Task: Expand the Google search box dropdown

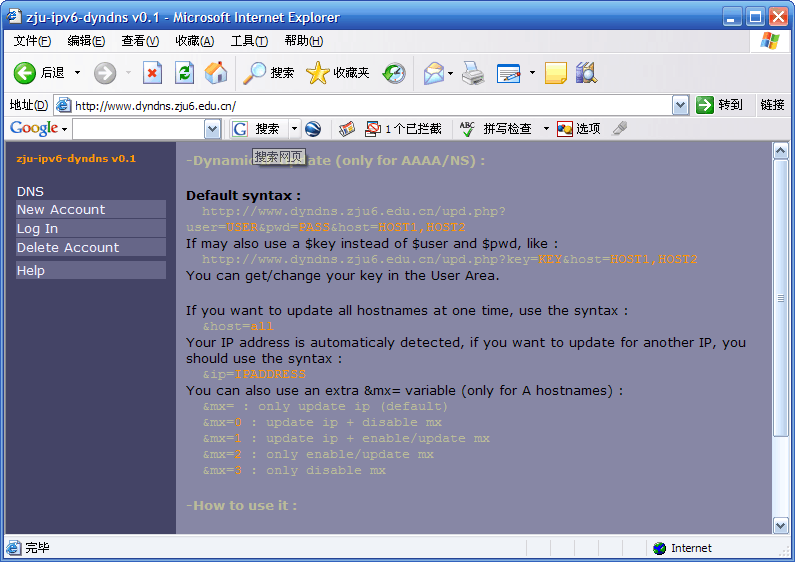Action: point(212,129)
